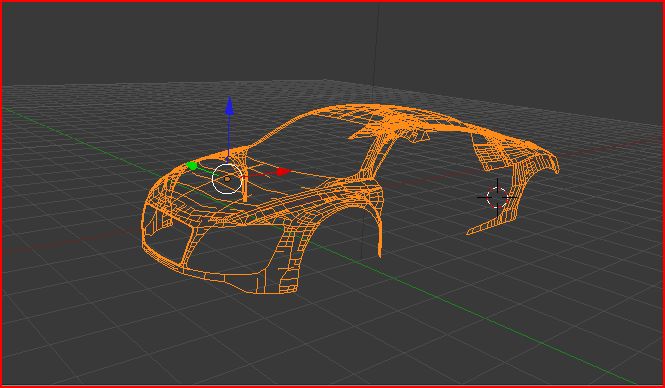Click the dark empty background above the grid horizon
Image resolution: width=665 pixels, height=388 pixels.
170,42
